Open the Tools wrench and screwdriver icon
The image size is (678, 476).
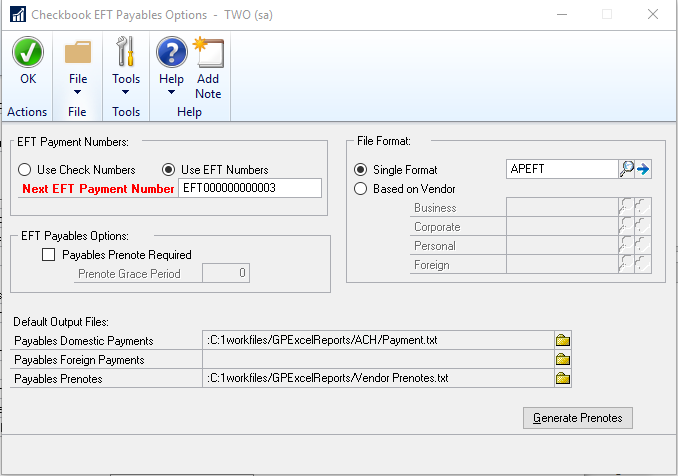(x=125, y=51)
